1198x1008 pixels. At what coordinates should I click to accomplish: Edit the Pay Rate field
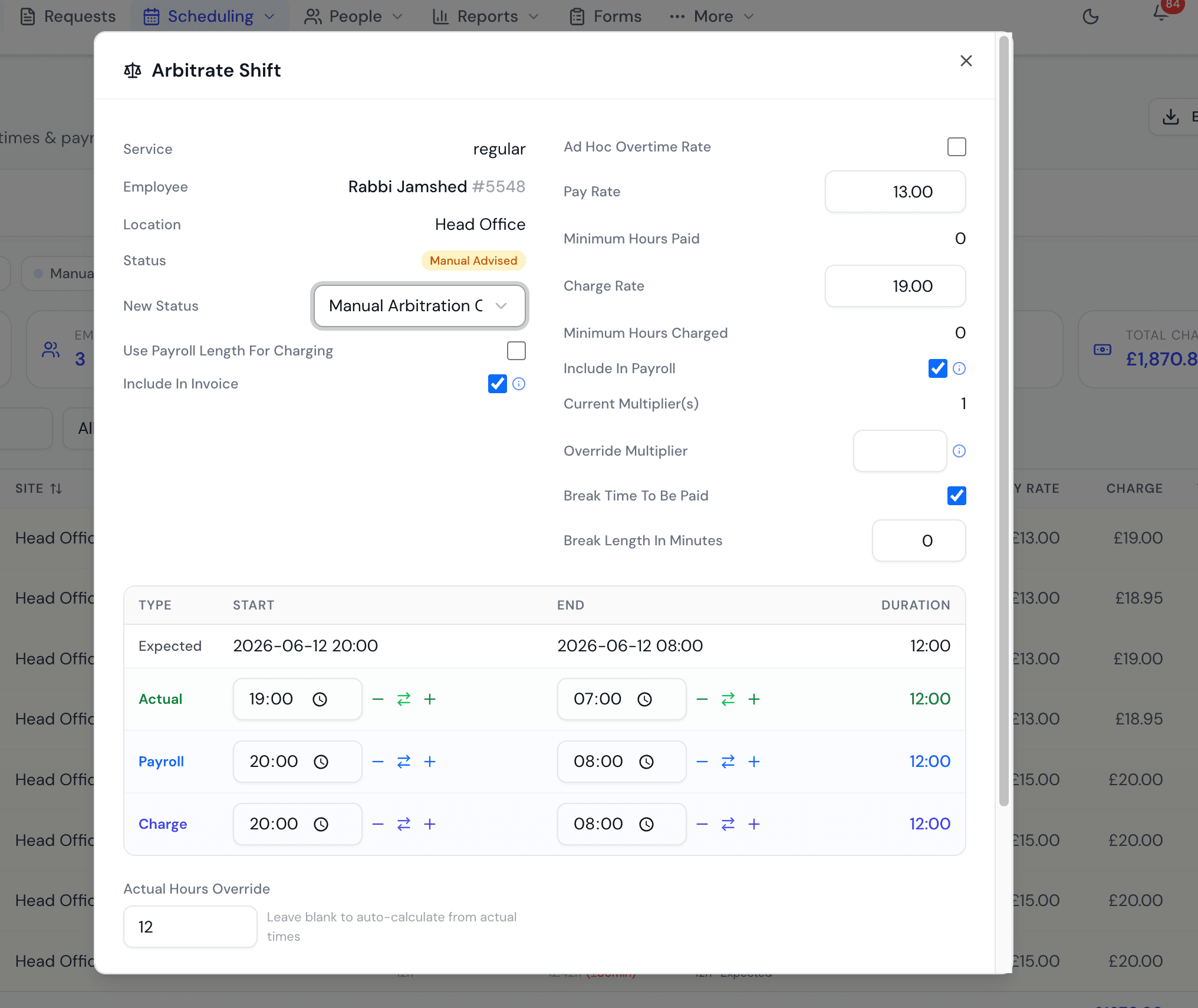895,192
